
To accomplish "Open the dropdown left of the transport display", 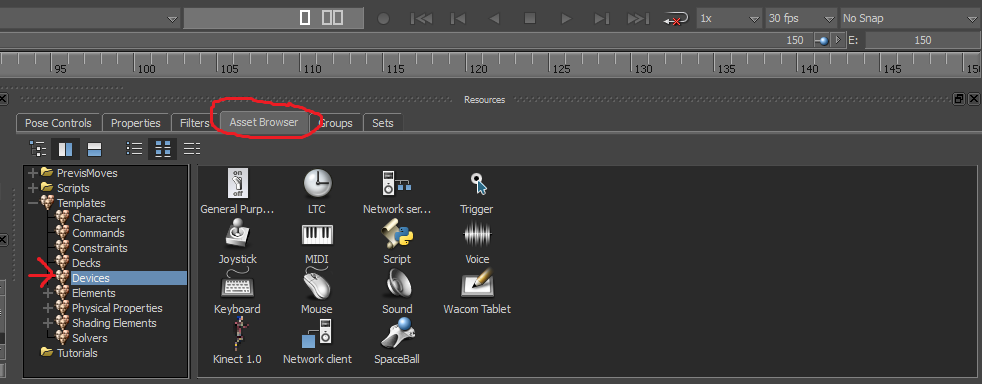I will click(x=90, y=19).
